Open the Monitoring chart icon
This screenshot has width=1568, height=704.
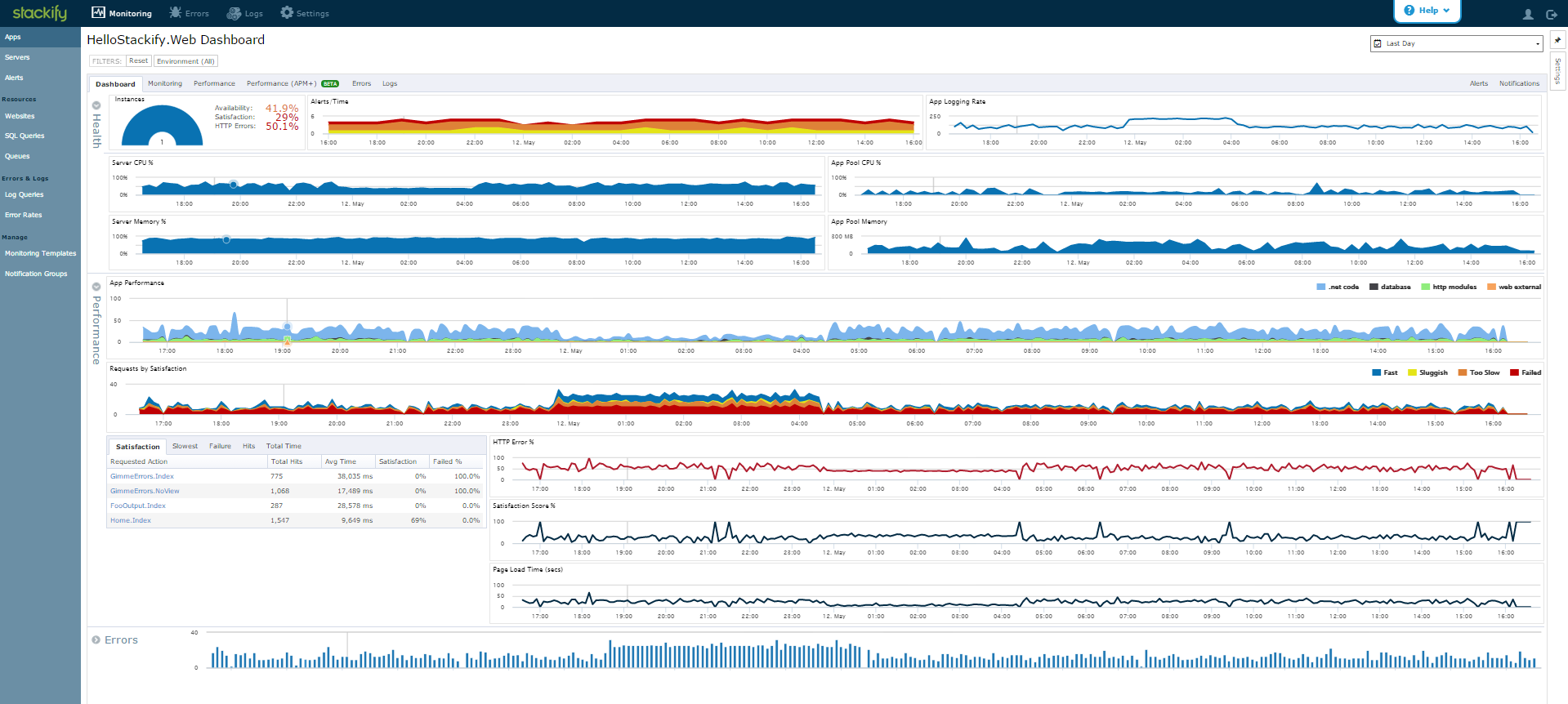click(x=98, y=13)
